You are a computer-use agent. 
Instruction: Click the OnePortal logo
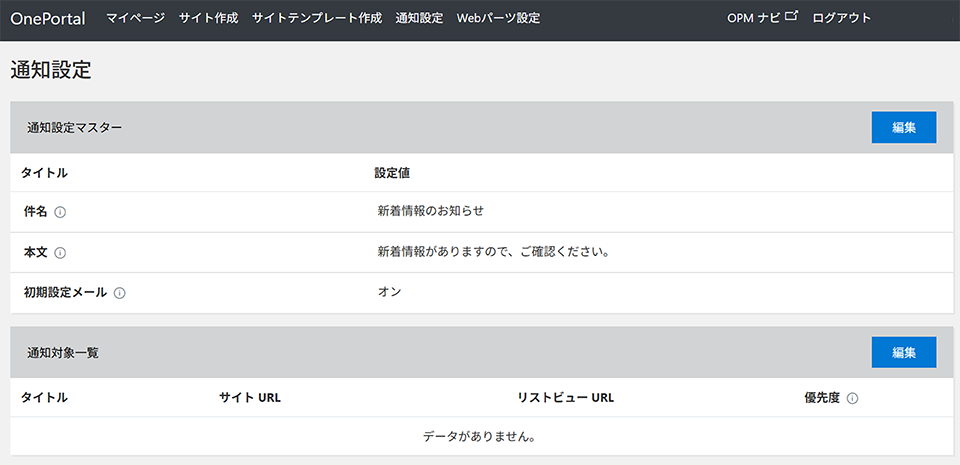coord(48,18)
